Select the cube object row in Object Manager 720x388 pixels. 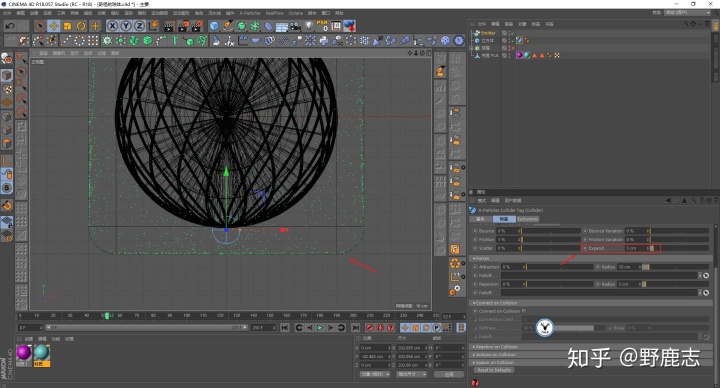click(x=487, y=40)
